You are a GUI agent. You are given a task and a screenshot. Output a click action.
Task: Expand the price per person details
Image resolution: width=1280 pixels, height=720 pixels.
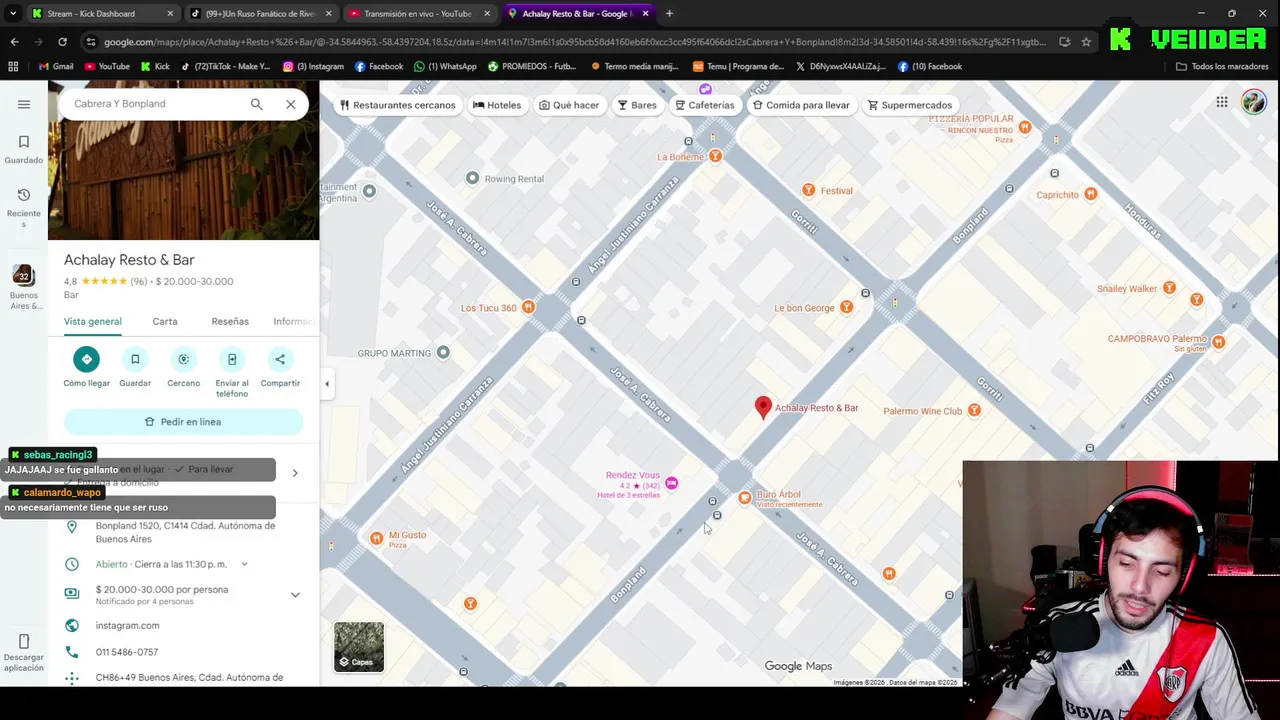[x=295, y=594]
